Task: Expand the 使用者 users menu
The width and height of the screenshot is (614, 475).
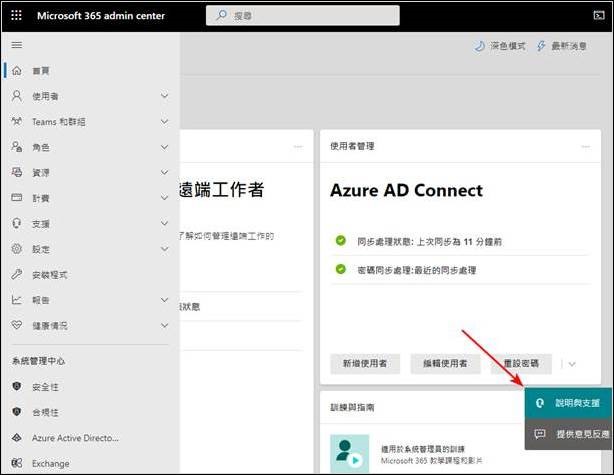Action: pyautogui.click(x=164, y=96)
